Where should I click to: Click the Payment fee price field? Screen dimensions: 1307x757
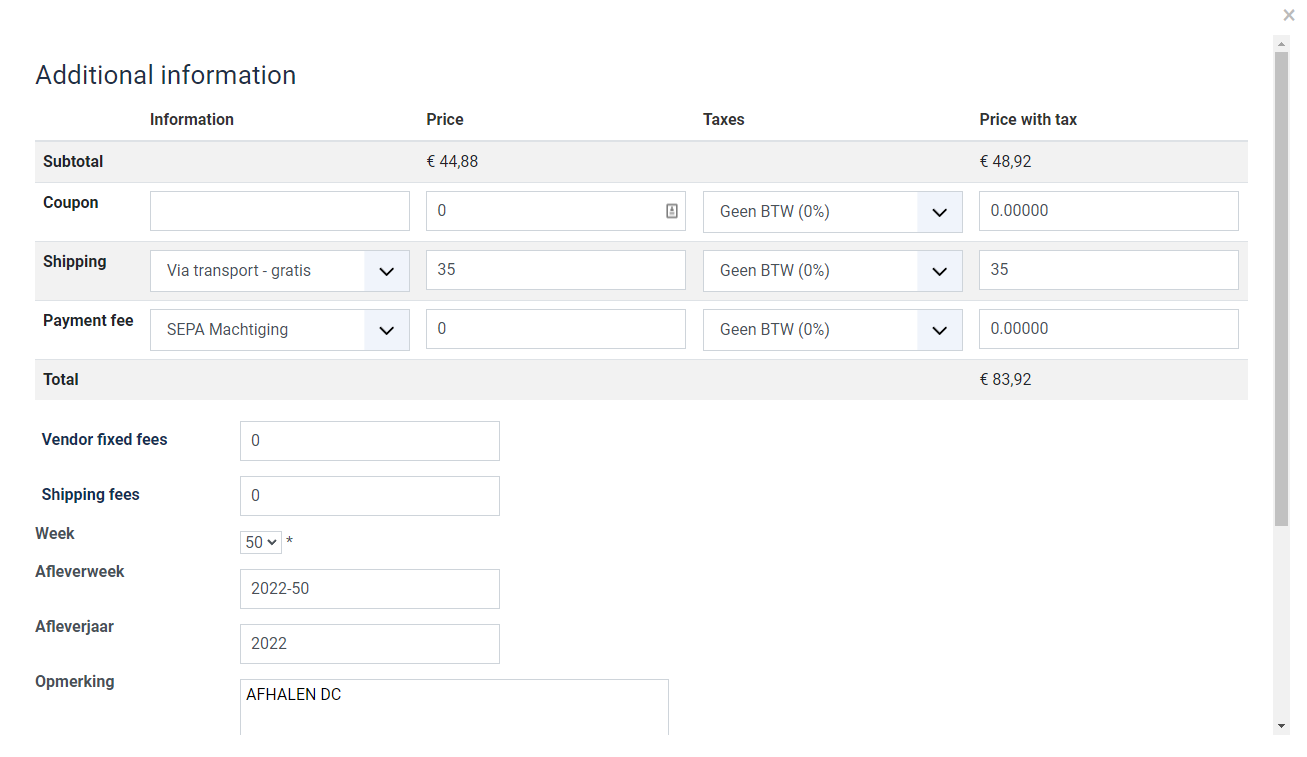click(555, 329)
